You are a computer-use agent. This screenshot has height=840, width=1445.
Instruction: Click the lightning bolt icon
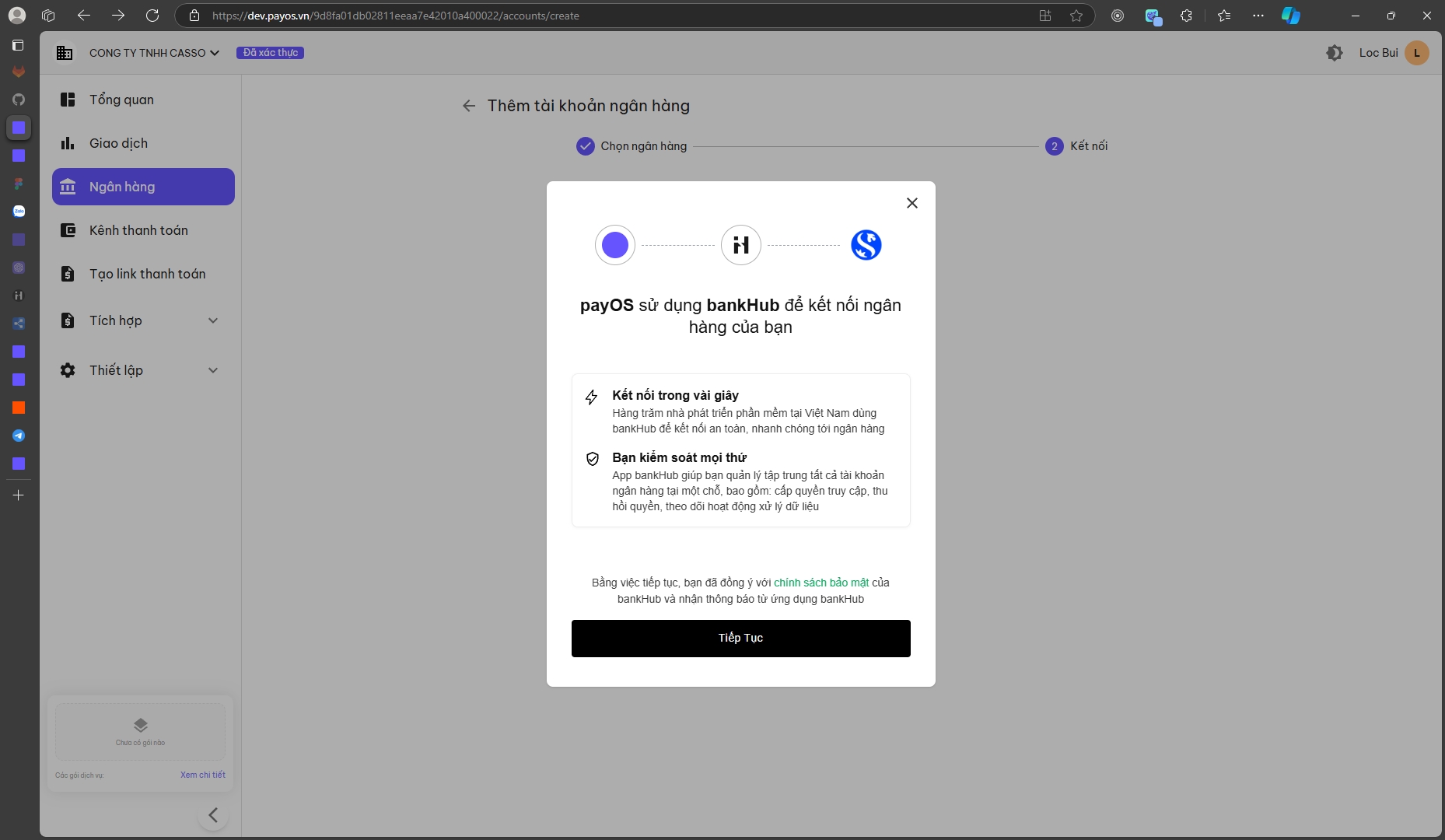(x=592, y=397)
